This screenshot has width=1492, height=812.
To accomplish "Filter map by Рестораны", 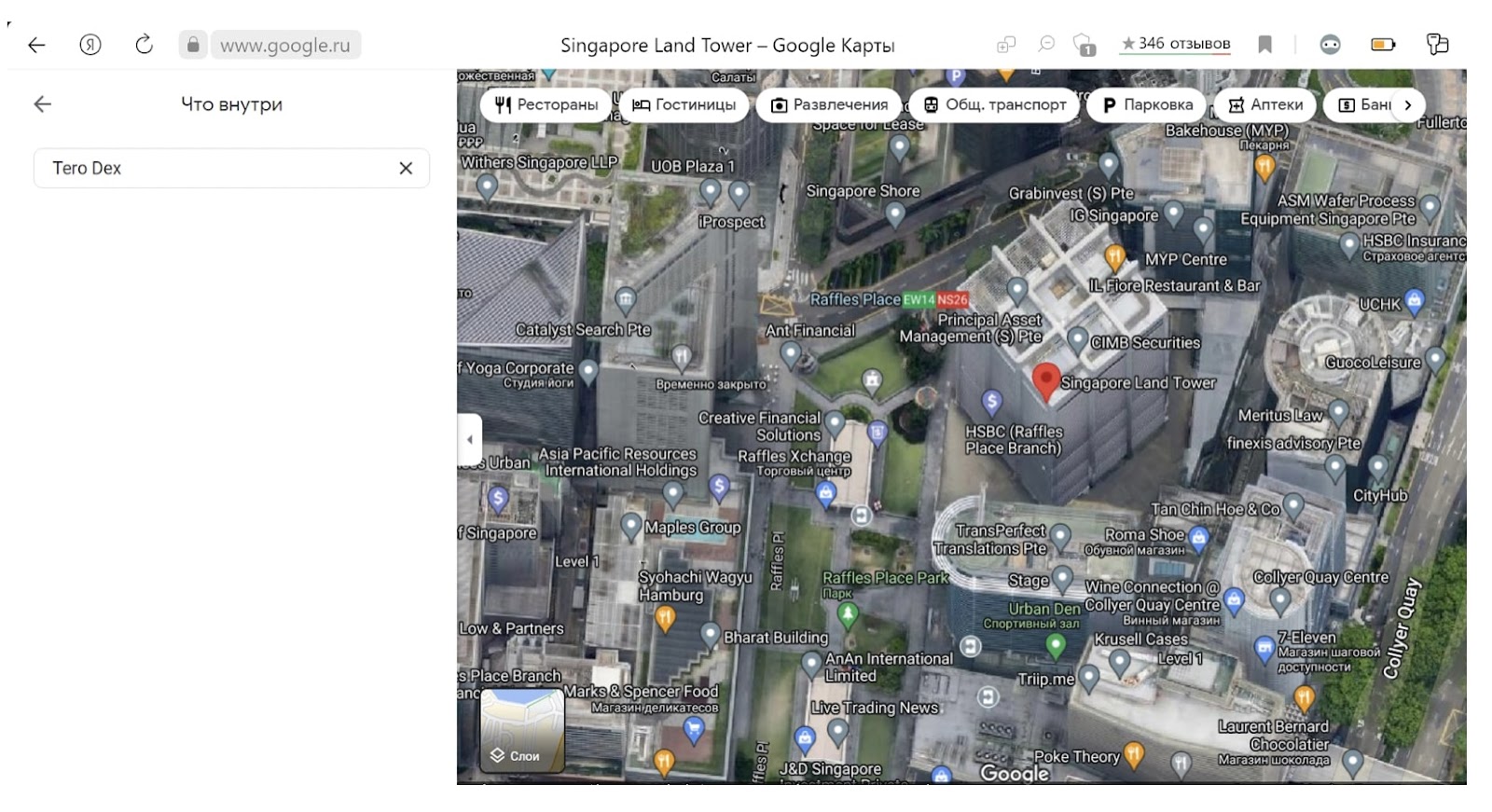I will click(x=546, y=104).
